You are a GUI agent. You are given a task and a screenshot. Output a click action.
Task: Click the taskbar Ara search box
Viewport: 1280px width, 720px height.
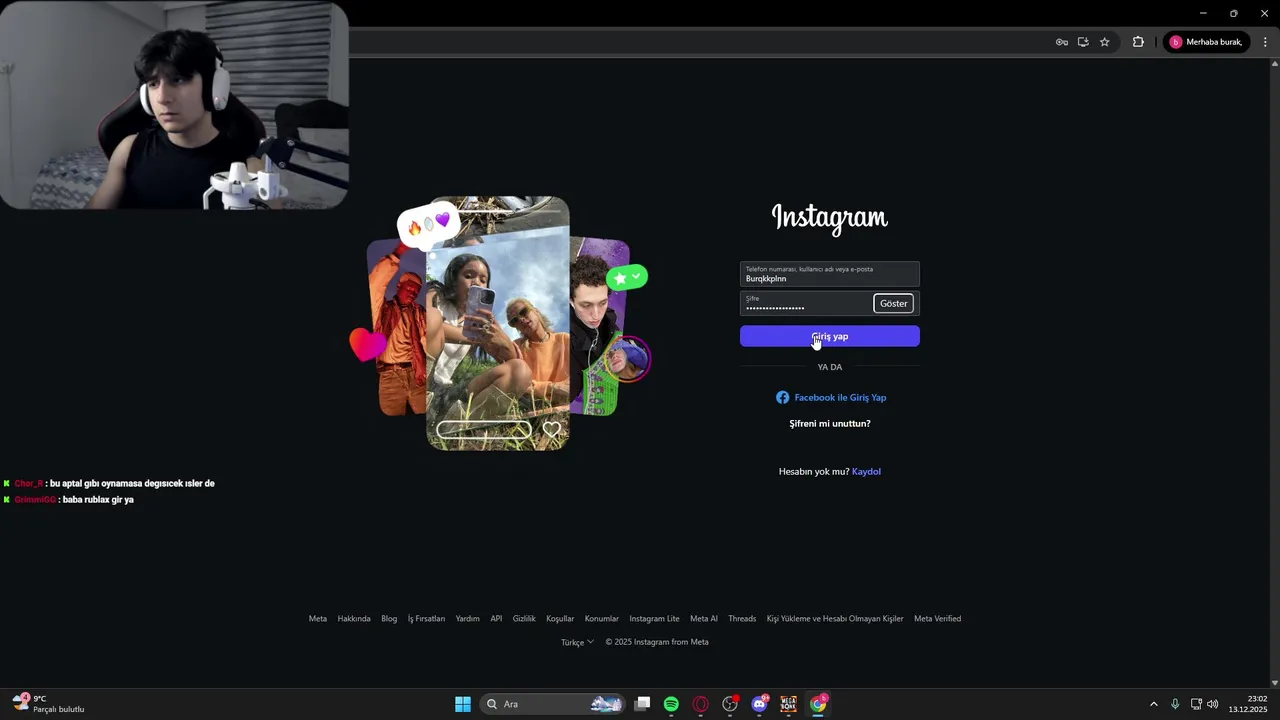point(553,704)
